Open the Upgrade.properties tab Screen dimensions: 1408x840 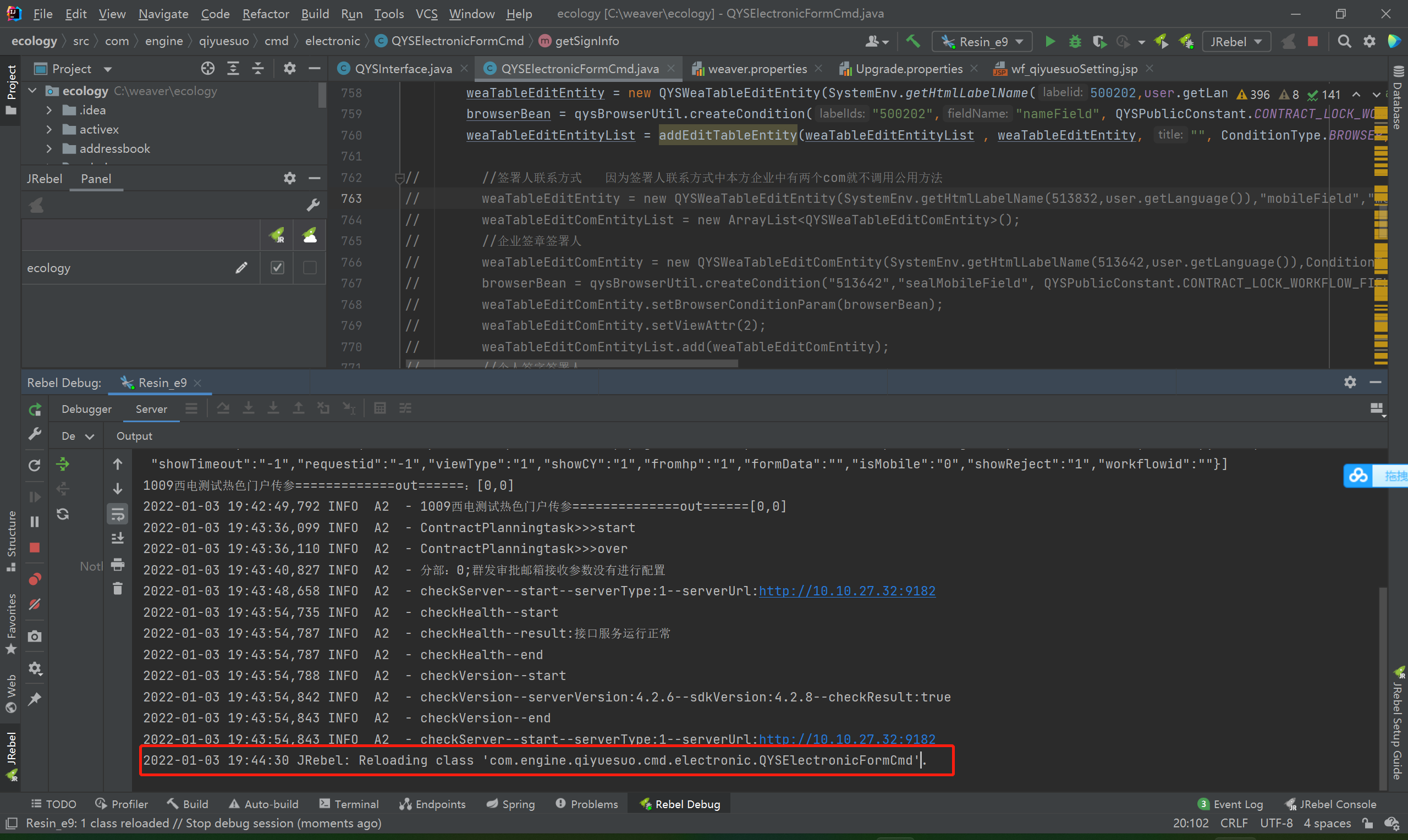click(908, 69)
